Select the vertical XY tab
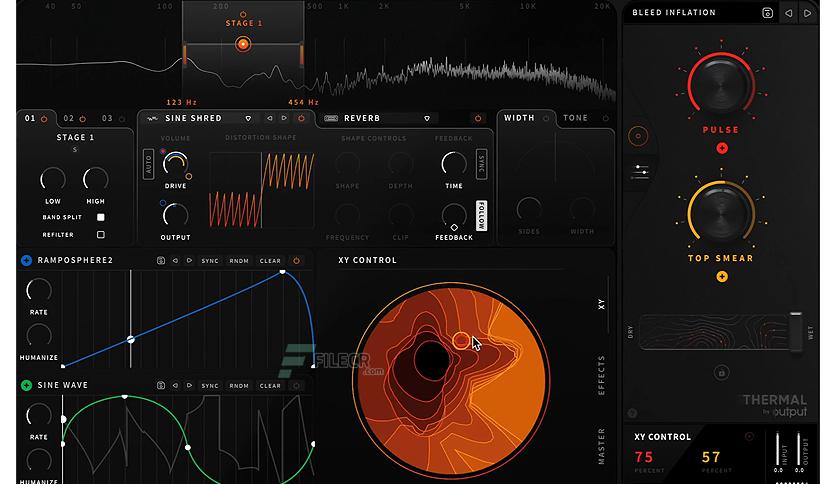Screen dimensions: 836x484 tap(601, 304)
